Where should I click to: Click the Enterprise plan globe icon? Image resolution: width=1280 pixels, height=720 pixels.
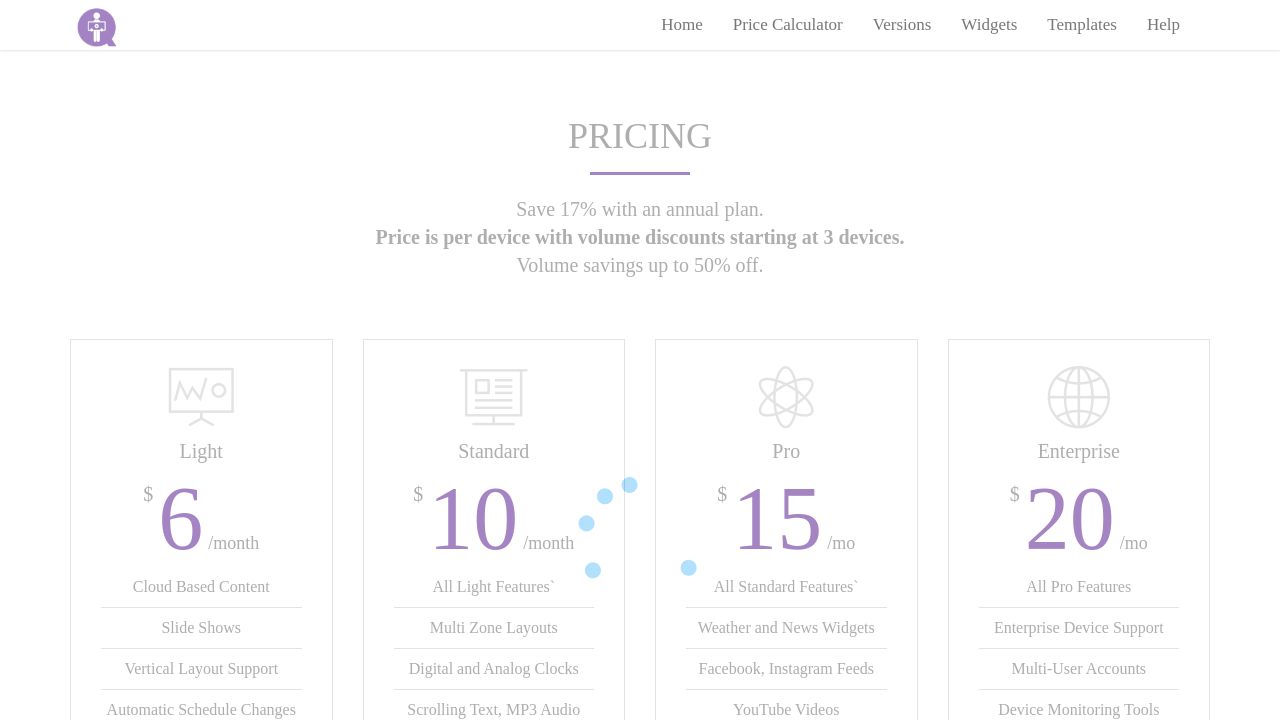pyautogui.click(x=1079, y=397)
